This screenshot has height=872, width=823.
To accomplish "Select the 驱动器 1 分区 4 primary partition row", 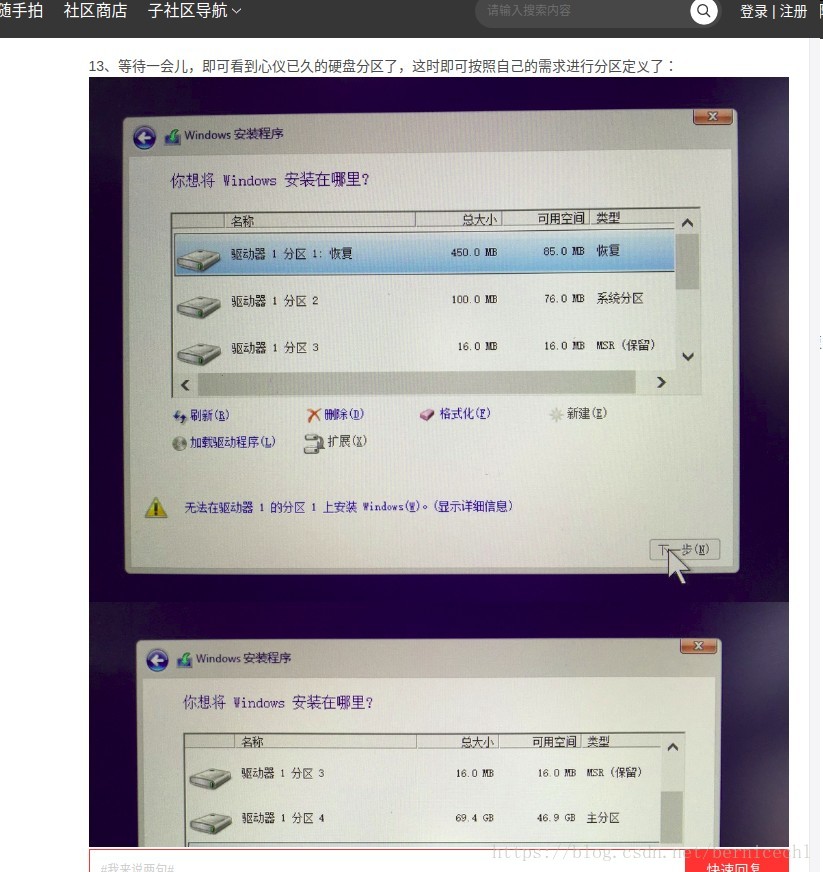I will point(424,818).
